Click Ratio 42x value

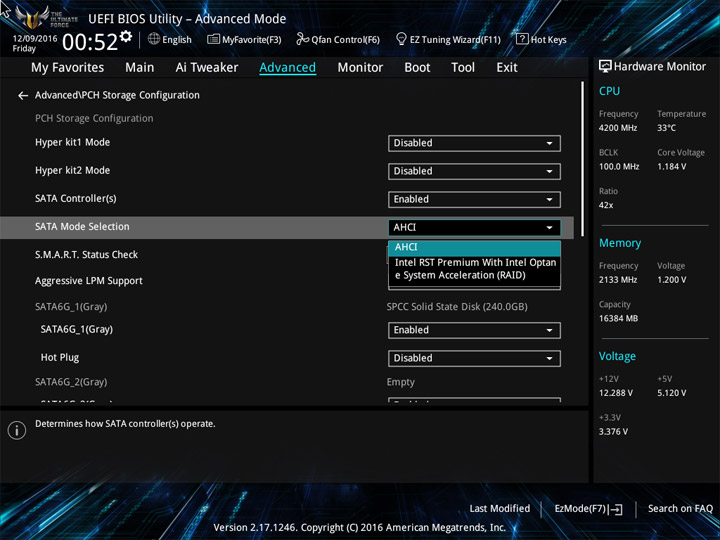pyautogui.click(x=606, y=205)
